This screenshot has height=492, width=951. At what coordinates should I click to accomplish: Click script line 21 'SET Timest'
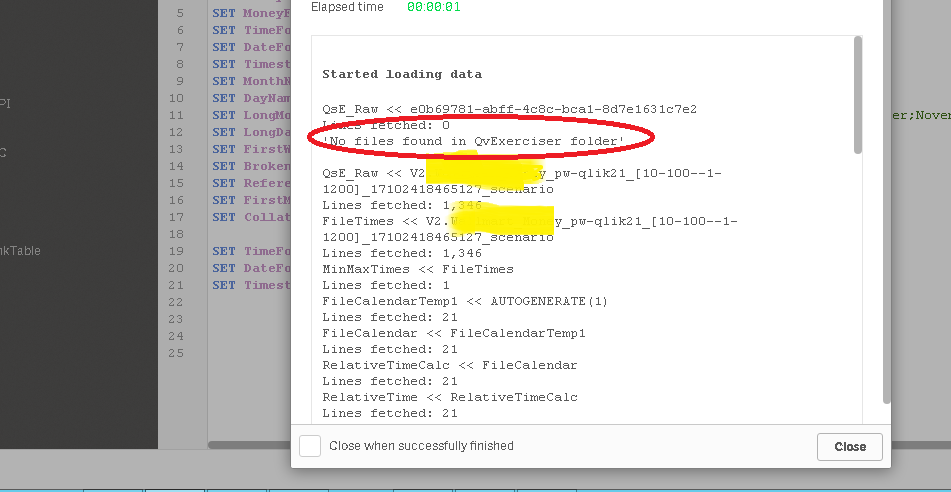click(251, 285)
